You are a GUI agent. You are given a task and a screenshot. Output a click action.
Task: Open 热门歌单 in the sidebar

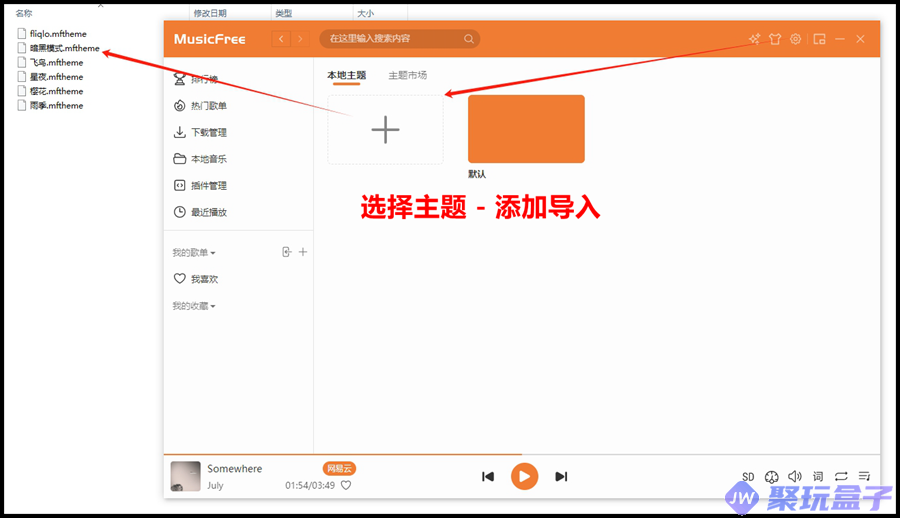tap(200, 106)
